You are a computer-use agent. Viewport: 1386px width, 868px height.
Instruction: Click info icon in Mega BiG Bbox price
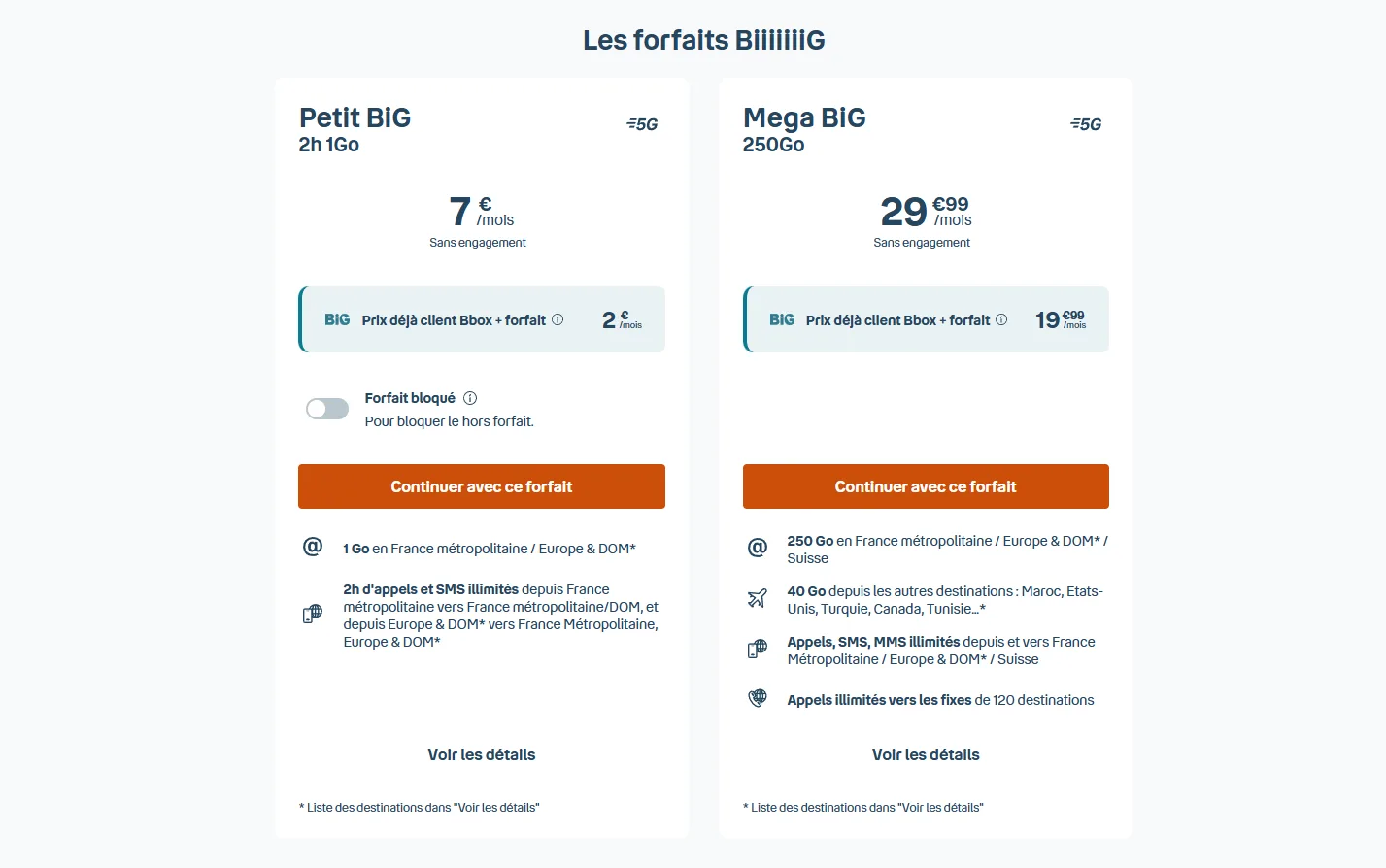tap(1001, 319)
